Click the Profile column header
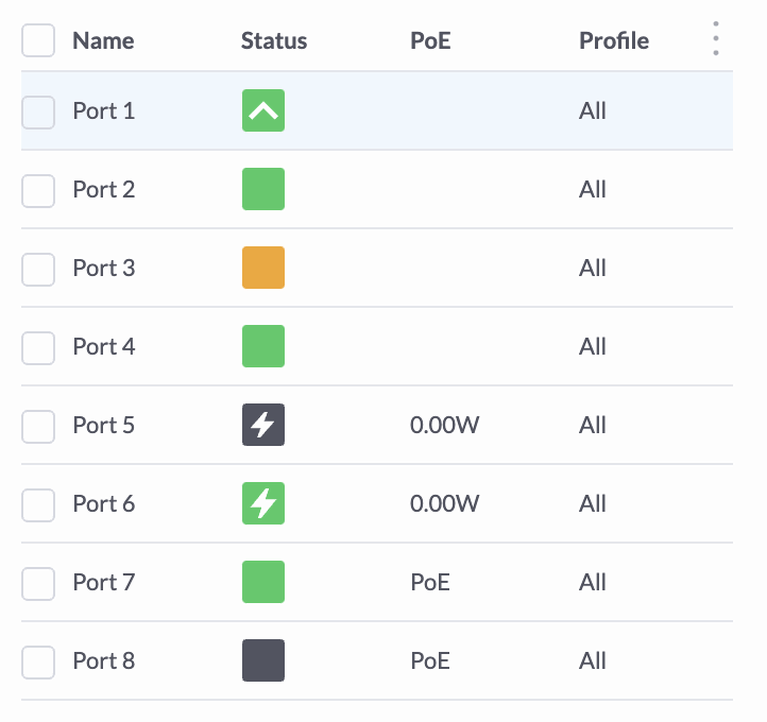This screenshot has height=722, width=767. click(614, 41)
